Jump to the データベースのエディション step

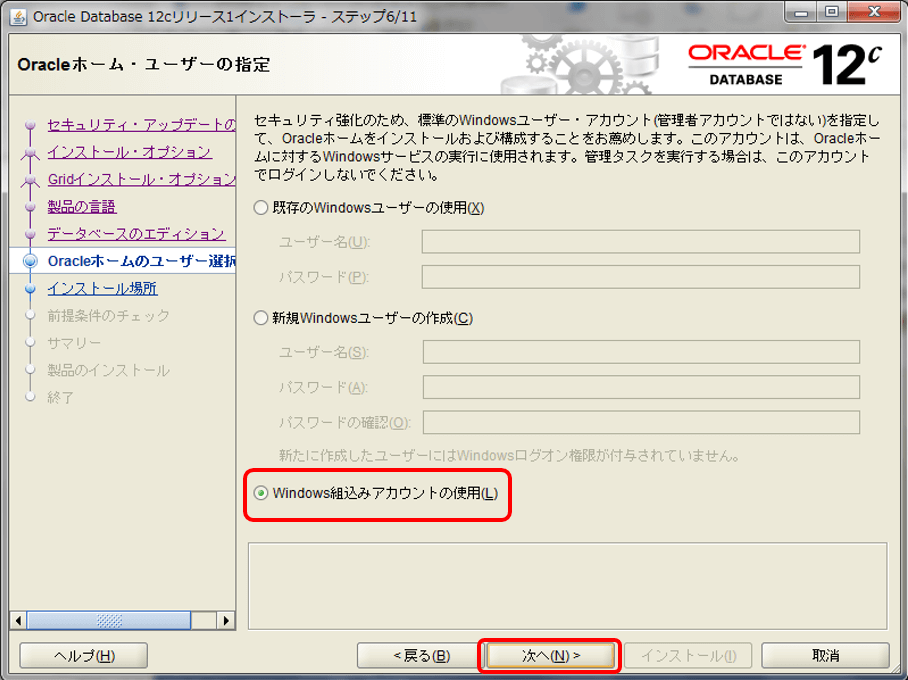136,234
